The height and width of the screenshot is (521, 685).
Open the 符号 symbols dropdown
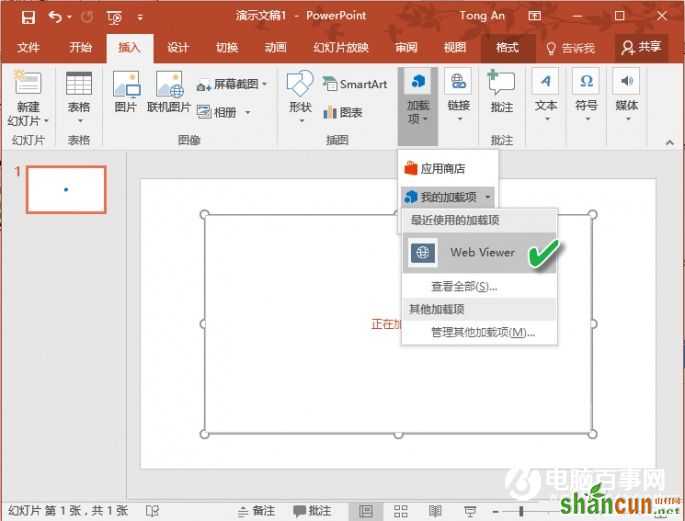(587, 95)
